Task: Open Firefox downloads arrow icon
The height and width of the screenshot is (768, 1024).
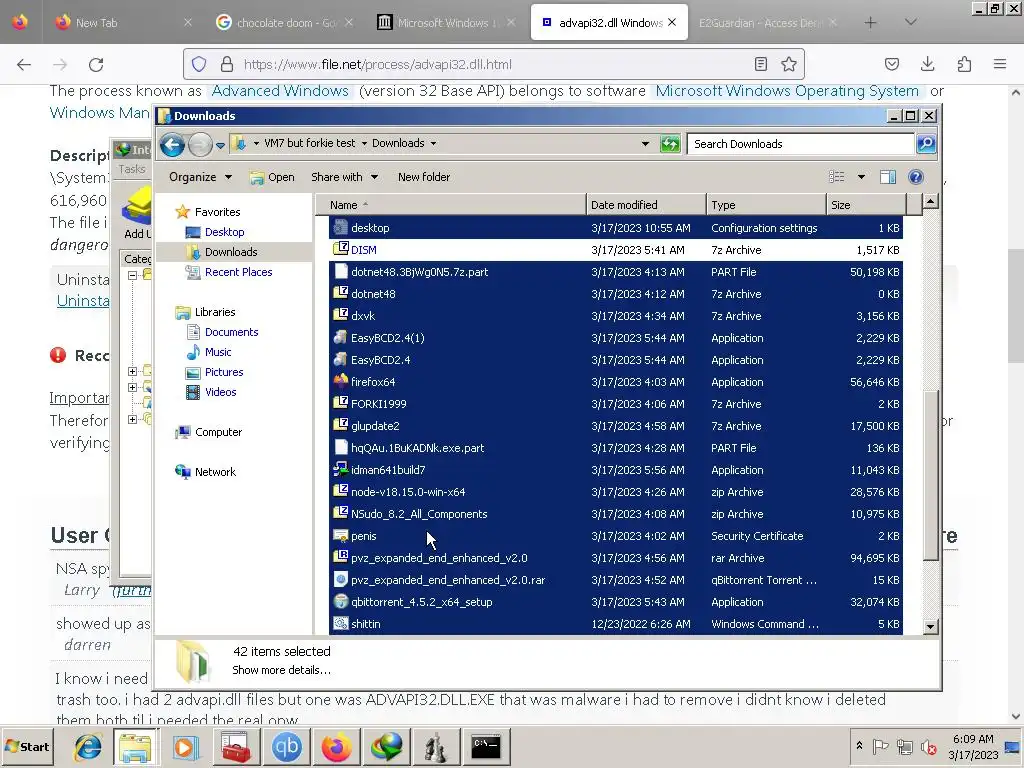Action: point(927,64)
